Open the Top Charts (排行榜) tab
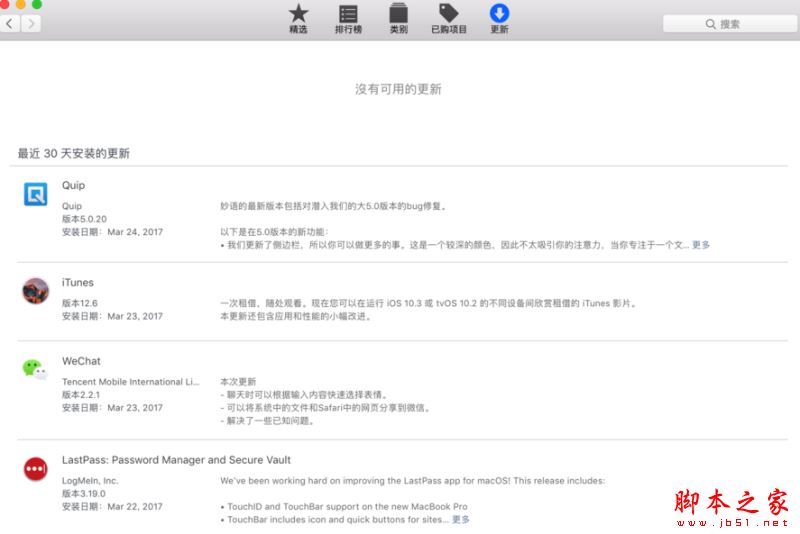 pos(348,19)
